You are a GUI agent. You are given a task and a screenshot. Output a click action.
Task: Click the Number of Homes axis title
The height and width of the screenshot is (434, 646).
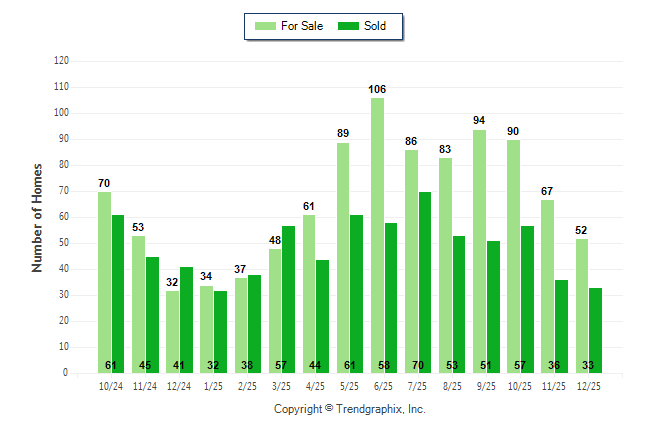click(38, 217)
